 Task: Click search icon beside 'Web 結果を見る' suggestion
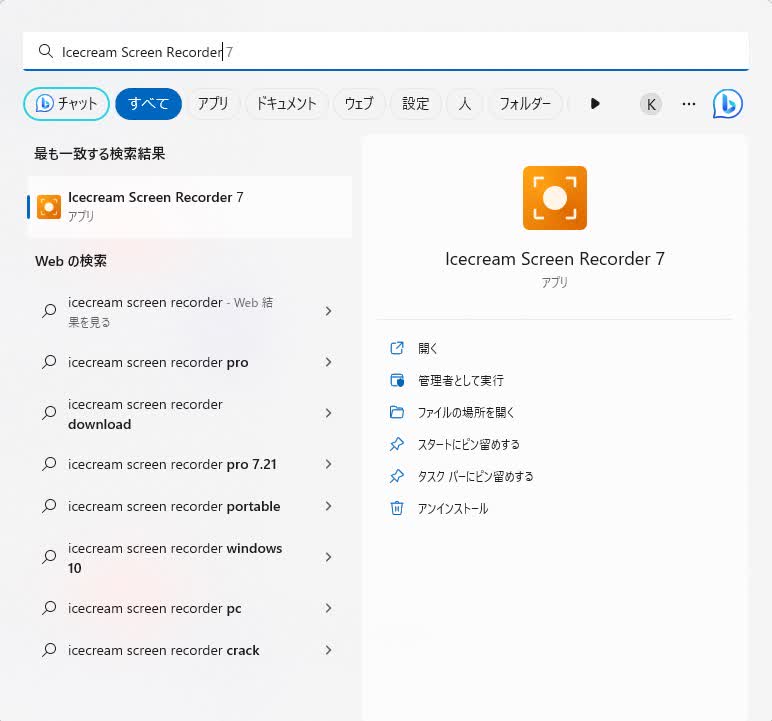(x=49, y=311)
